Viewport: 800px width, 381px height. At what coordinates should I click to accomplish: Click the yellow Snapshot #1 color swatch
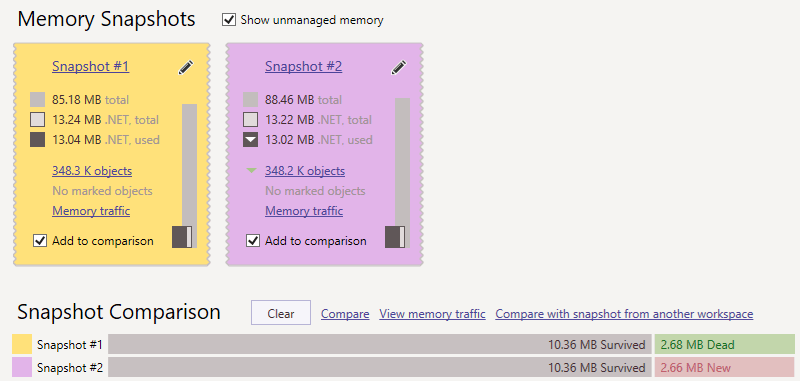[x=21, y=344]
